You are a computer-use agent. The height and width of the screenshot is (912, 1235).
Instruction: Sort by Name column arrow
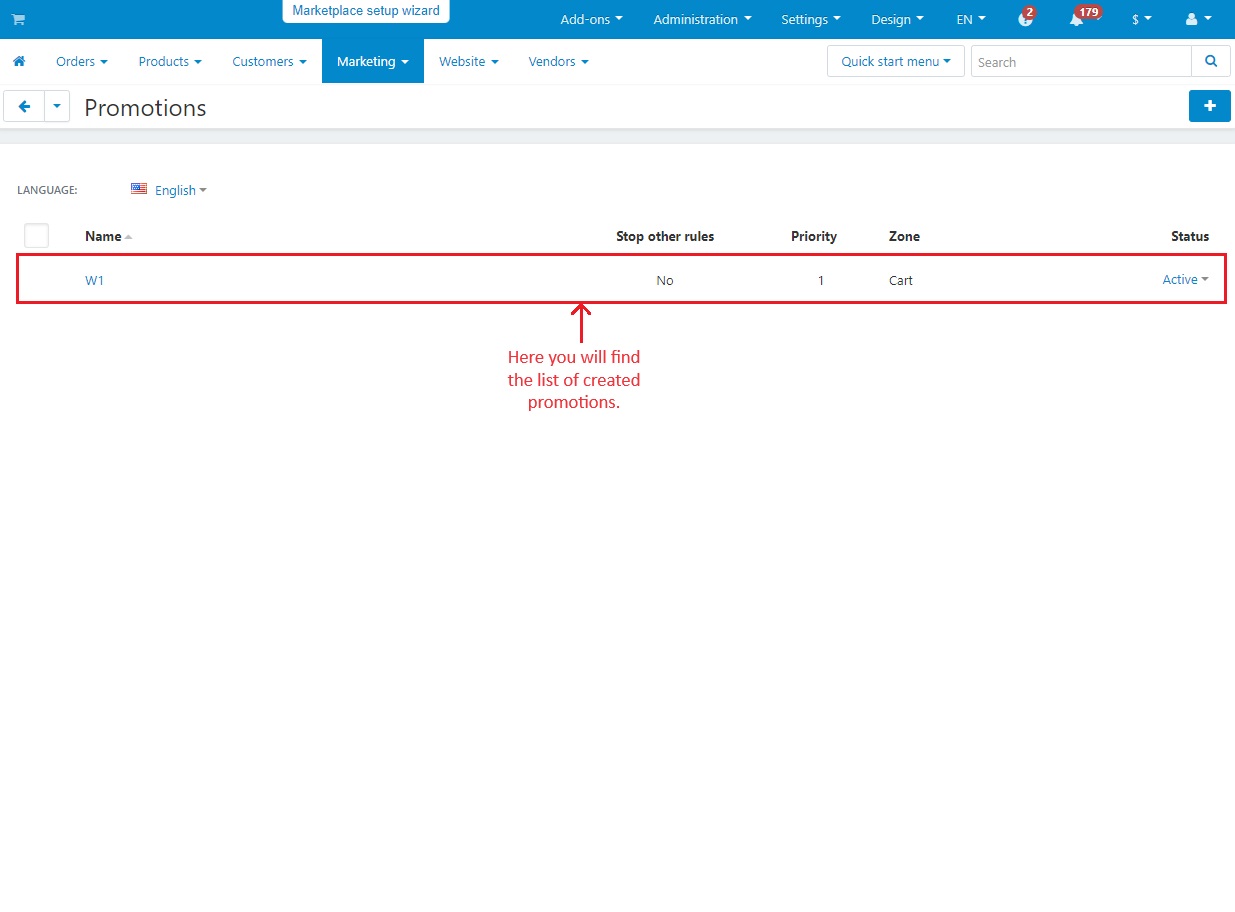(128, 237)
